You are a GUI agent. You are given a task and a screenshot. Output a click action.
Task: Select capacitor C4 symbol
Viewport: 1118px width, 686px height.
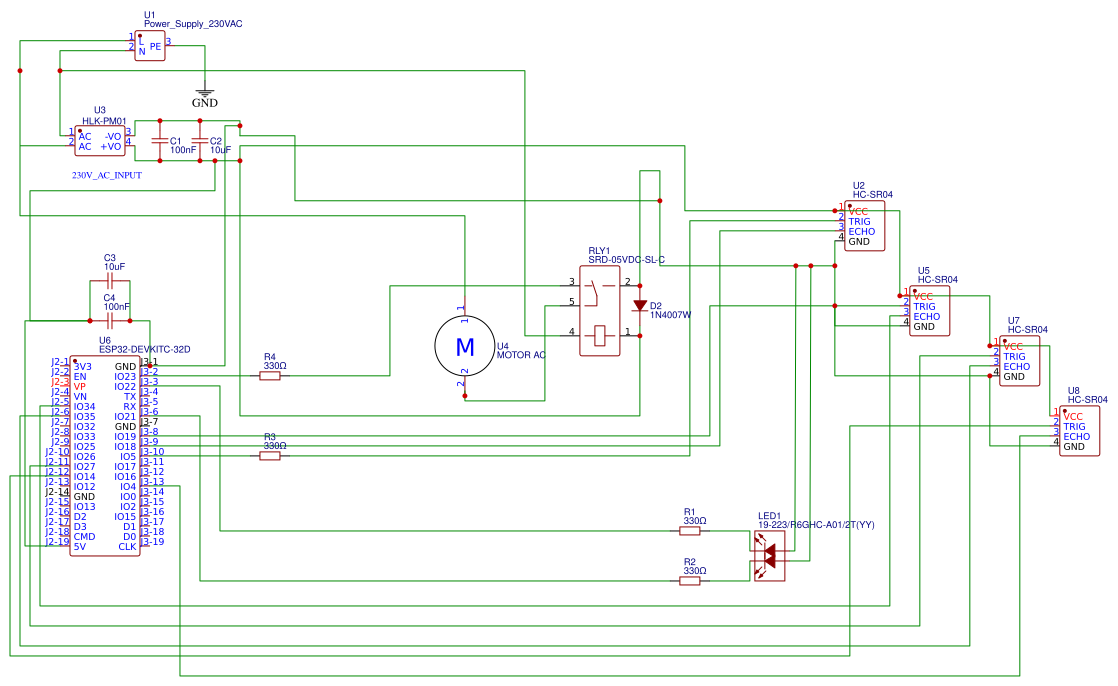110,321
